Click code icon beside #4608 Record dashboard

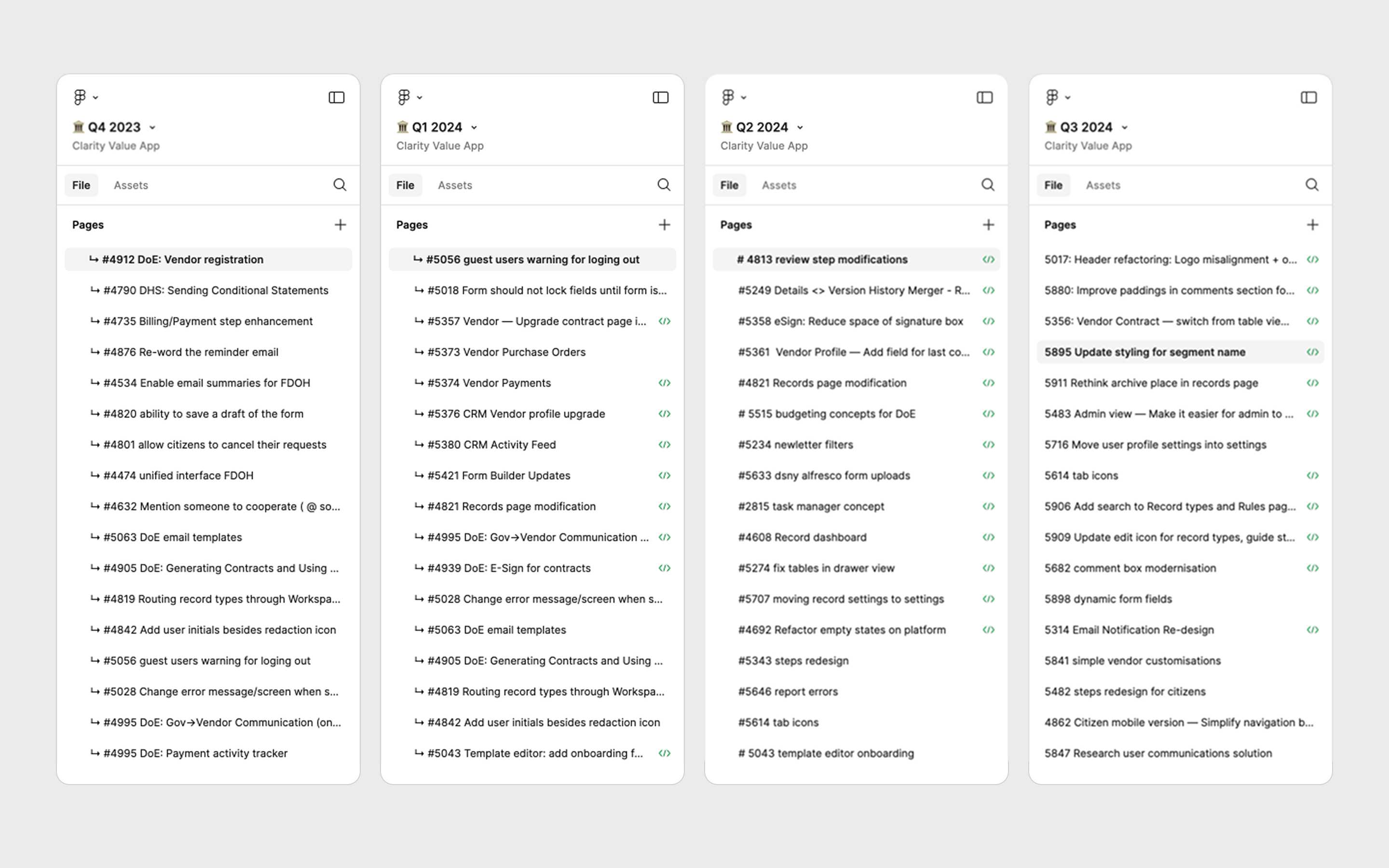coord(988,537)
